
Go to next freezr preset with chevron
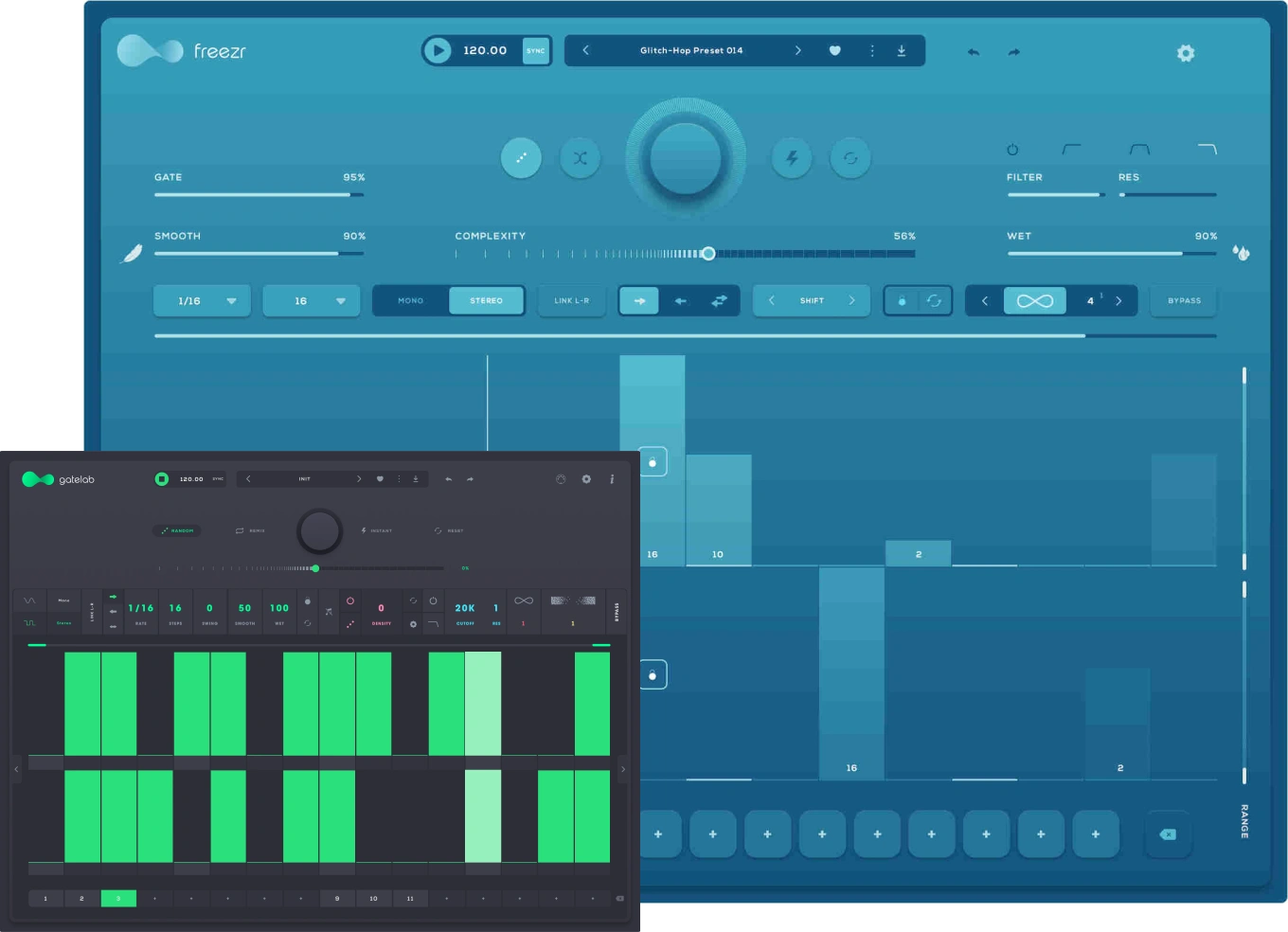(x=797, y=51)
